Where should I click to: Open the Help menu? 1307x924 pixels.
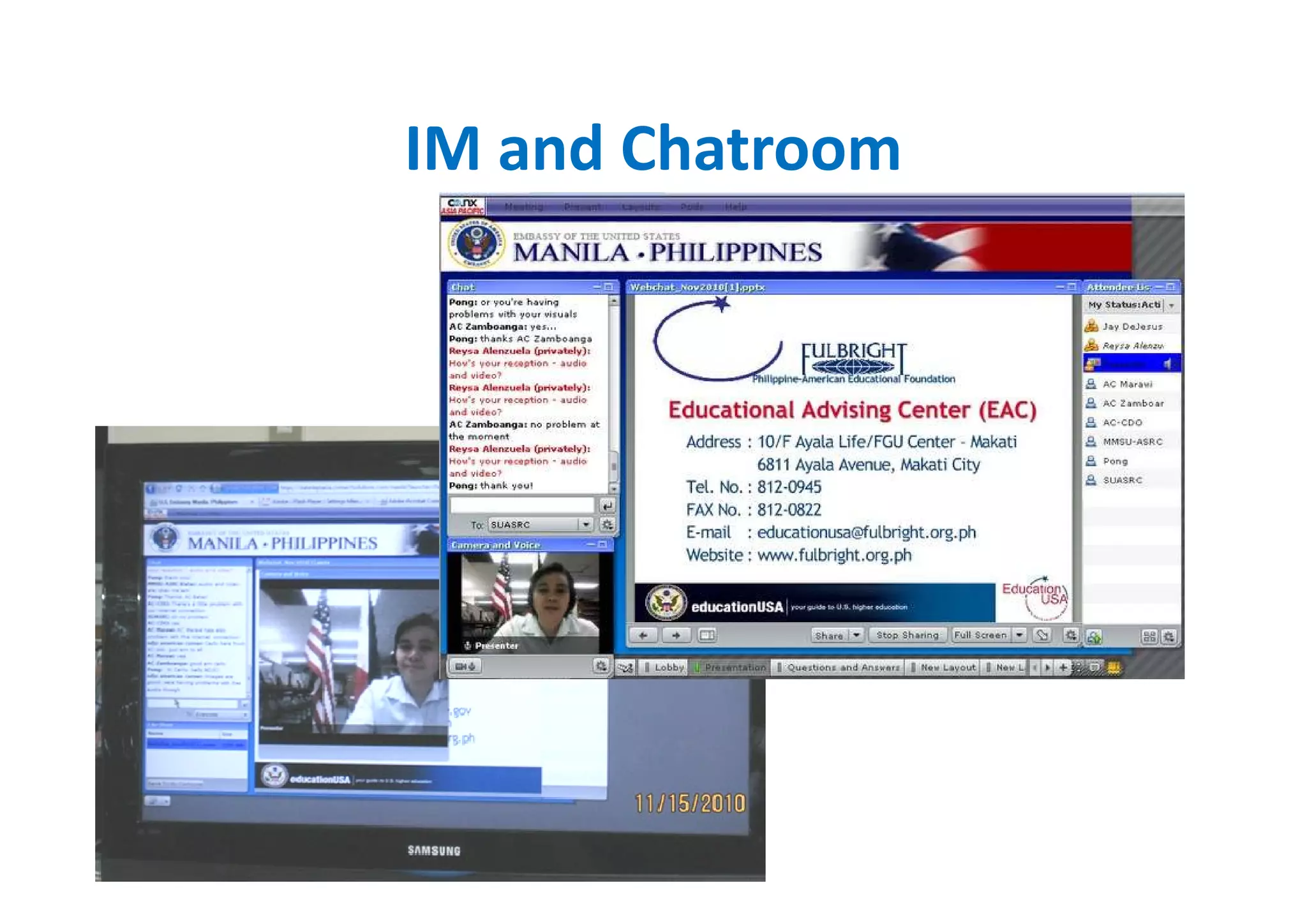tap(736, 207)
